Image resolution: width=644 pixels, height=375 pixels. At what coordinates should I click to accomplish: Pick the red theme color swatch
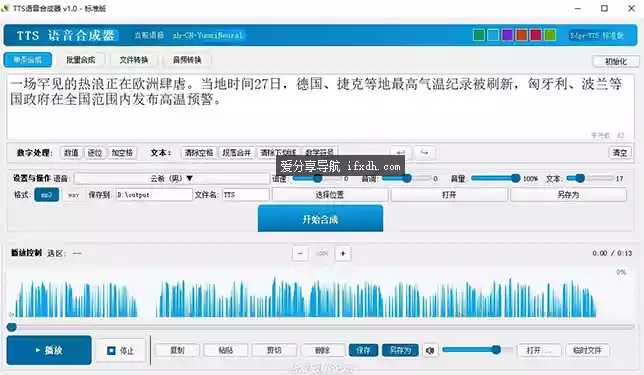[x=536, y=35]
